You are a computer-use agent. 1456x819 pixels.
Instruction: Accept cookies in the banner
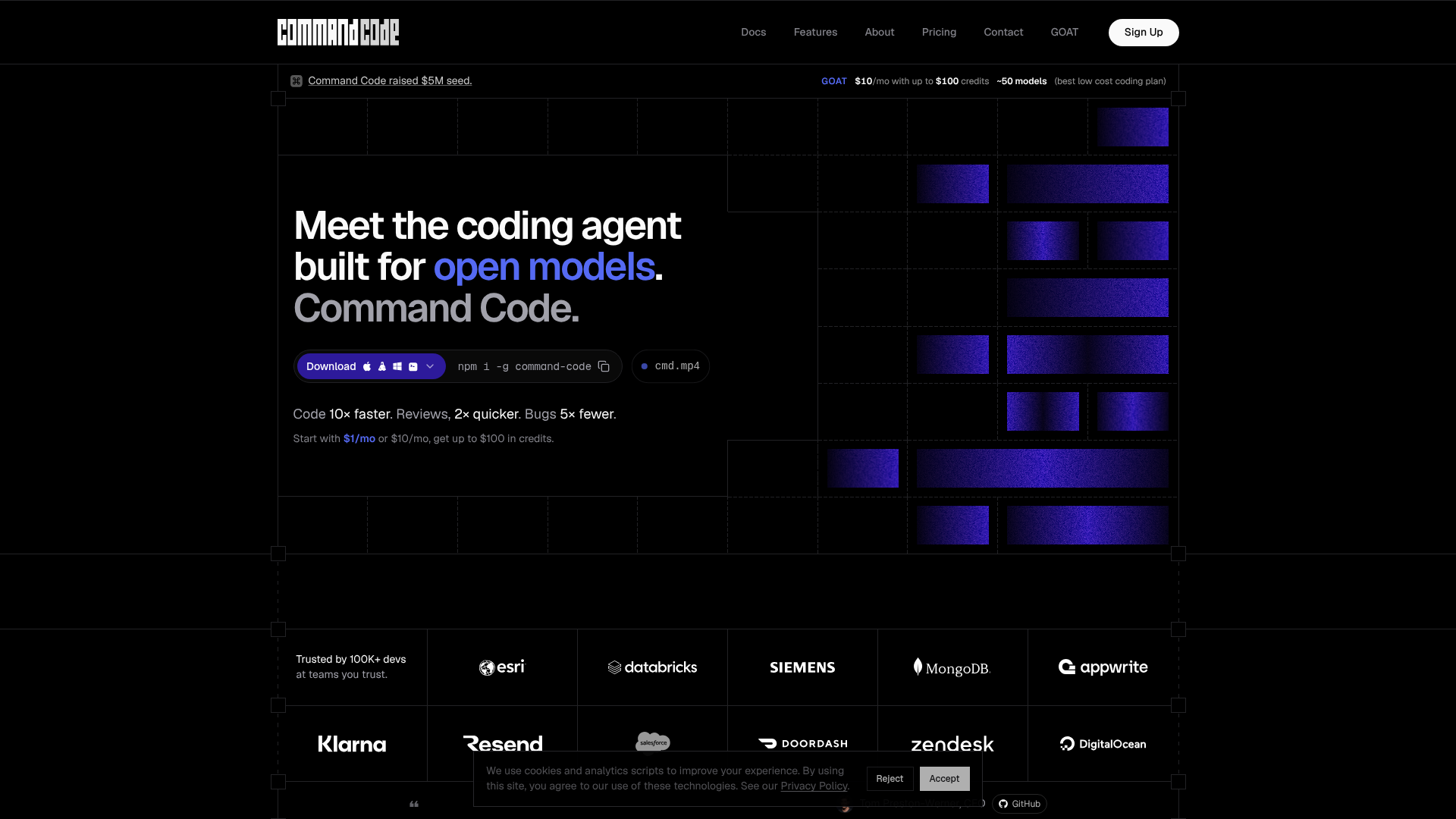pyautogui.click(x=945, y=779)
